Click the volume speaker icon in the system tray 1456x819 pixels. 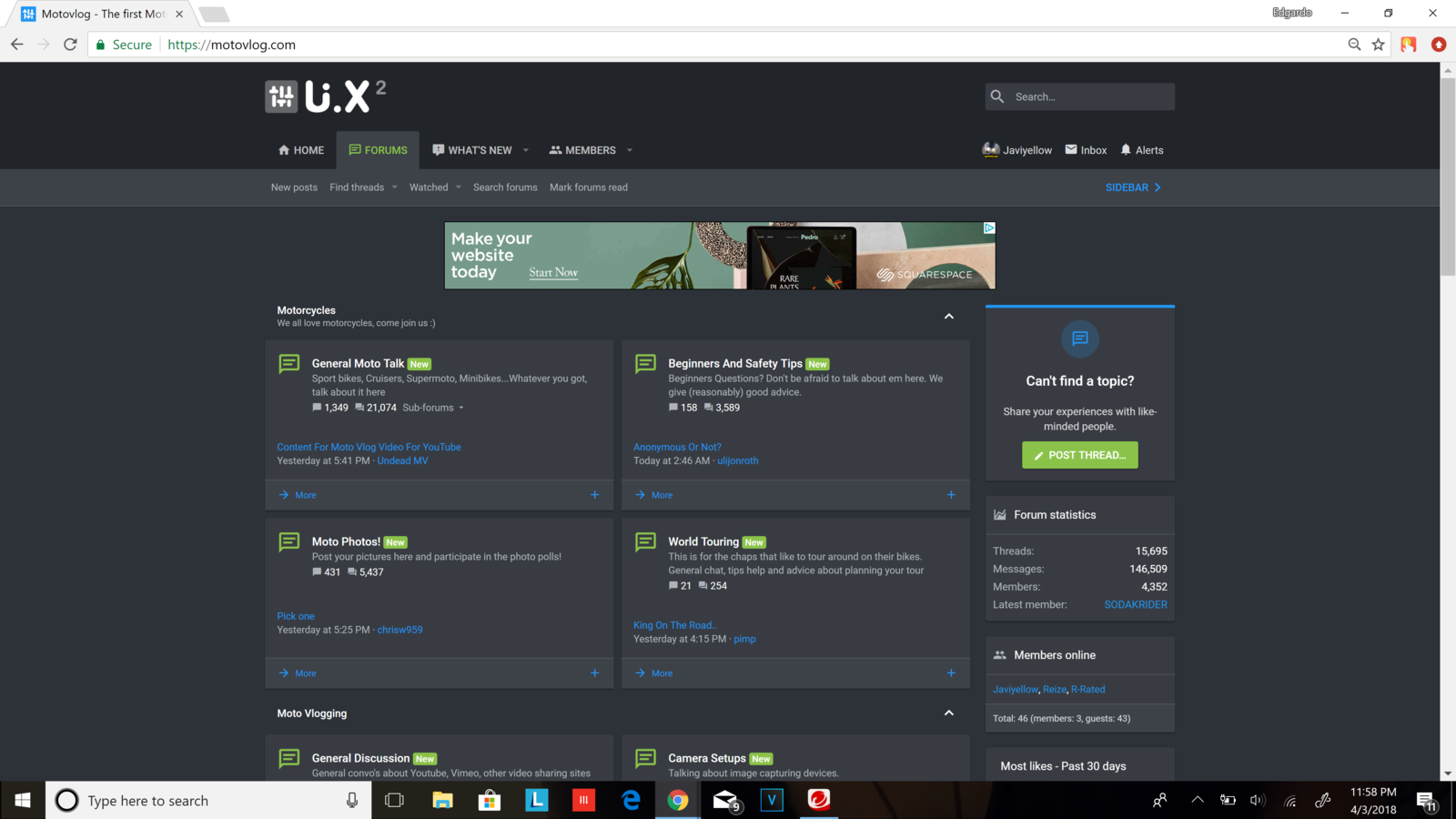coord(1258,801)
